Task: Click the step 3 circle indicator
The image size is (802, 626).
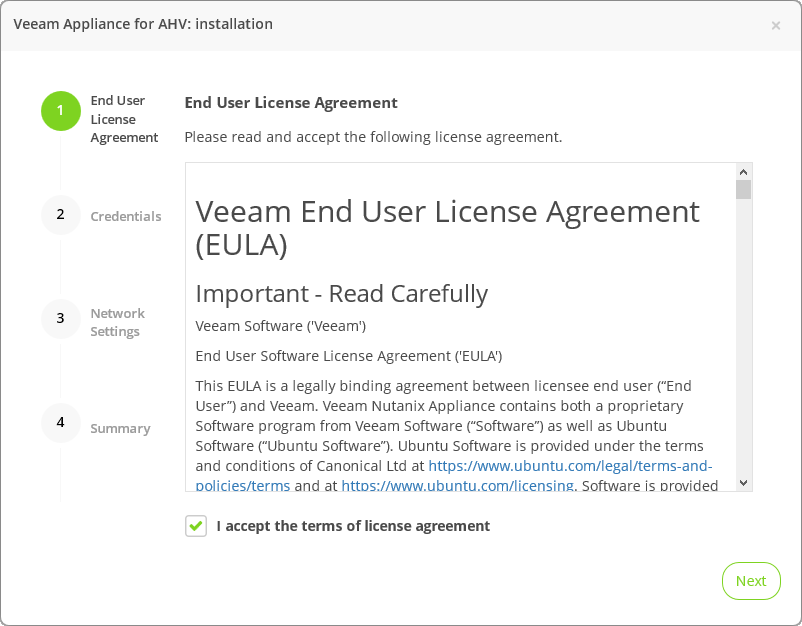Action: tap(60, 319)
